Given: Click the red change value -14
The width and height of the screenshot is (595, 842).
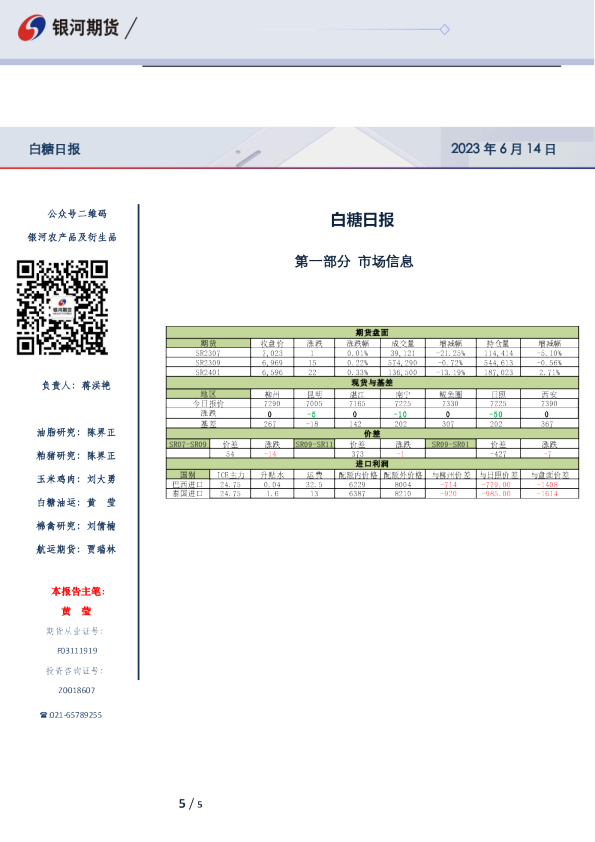Looking at the screenshot, I should (x=270, y=454).
